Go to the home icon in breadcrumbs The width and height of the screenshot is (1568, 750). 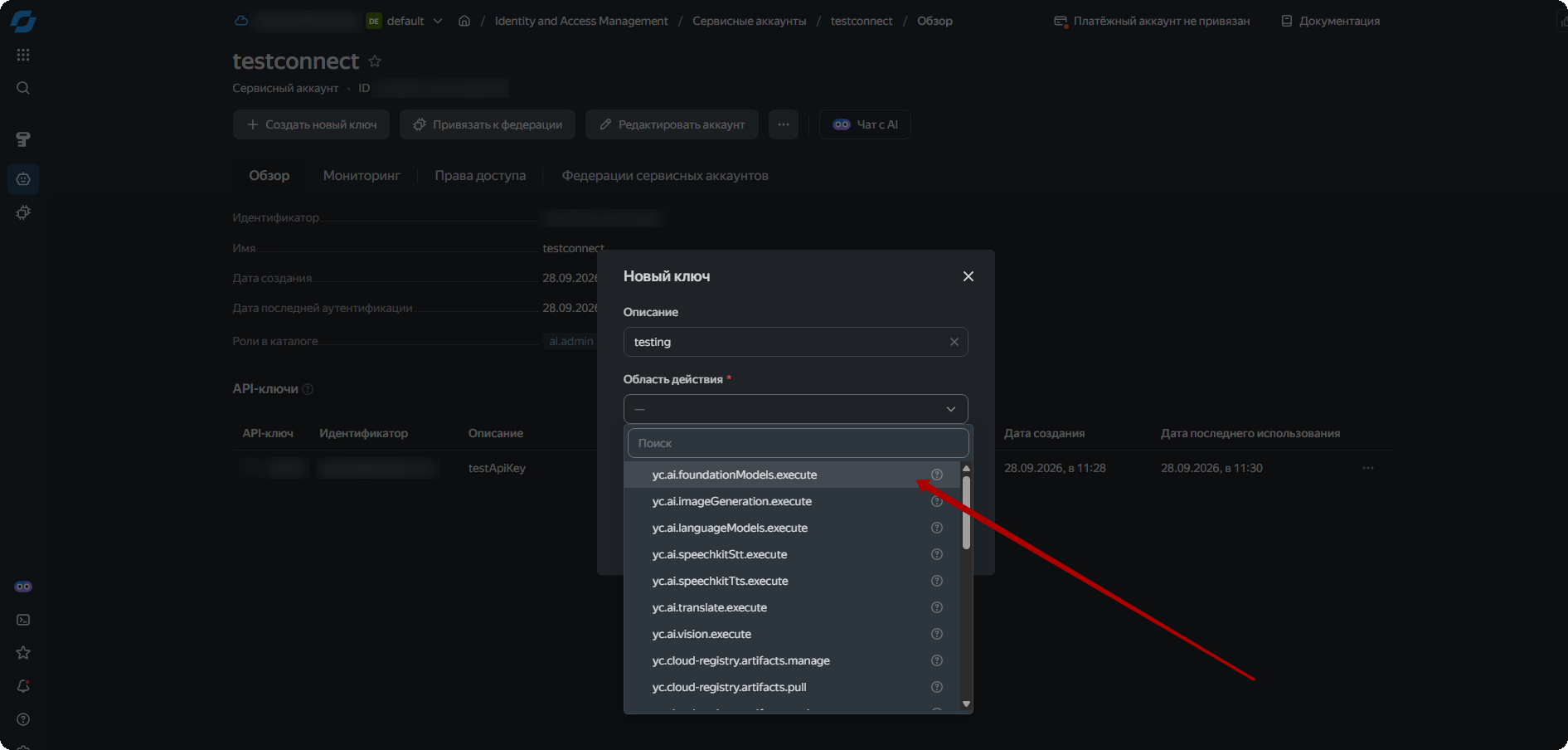tap(464, 21)
